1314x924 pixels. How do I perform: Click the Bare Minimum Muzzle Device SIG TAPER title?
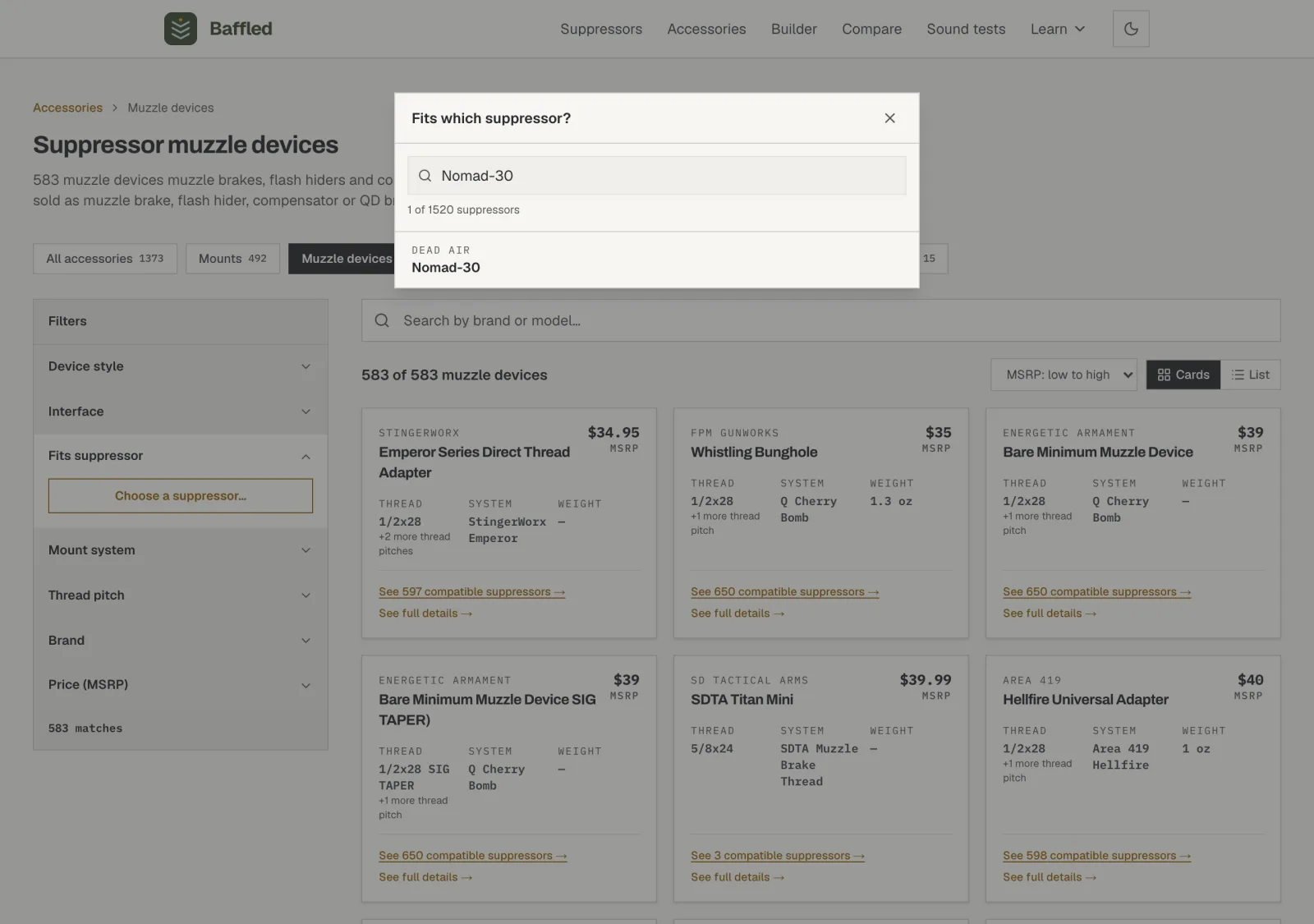coord(487,710)
